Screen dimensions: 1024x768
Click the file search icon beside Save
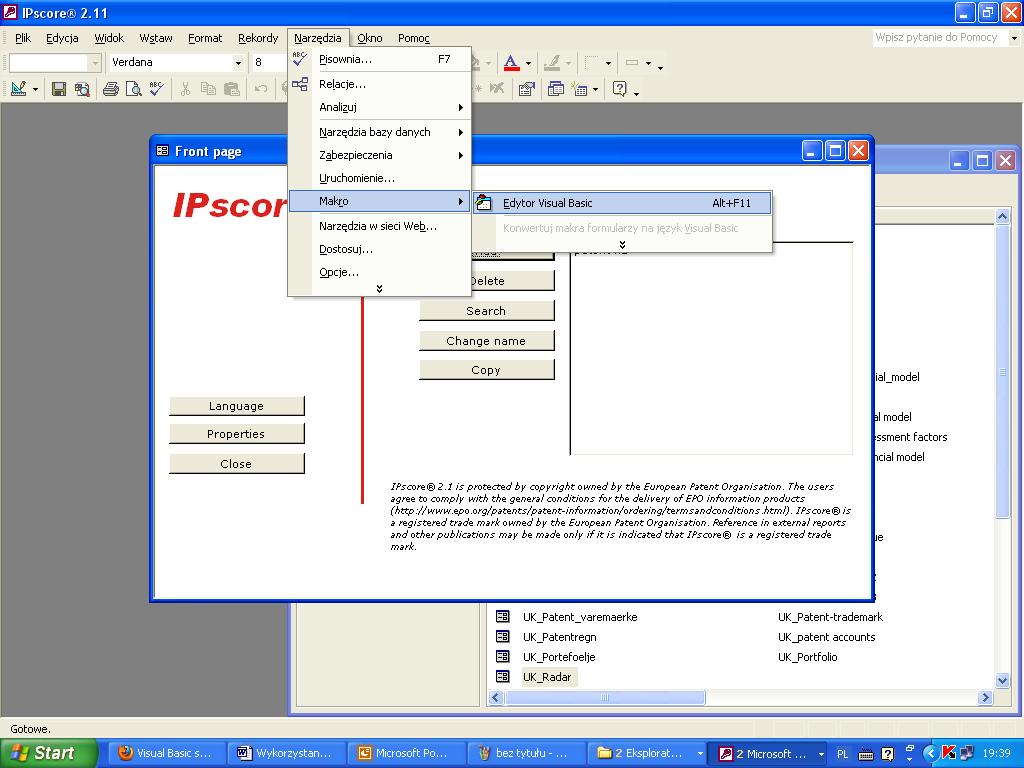point(82,89)
